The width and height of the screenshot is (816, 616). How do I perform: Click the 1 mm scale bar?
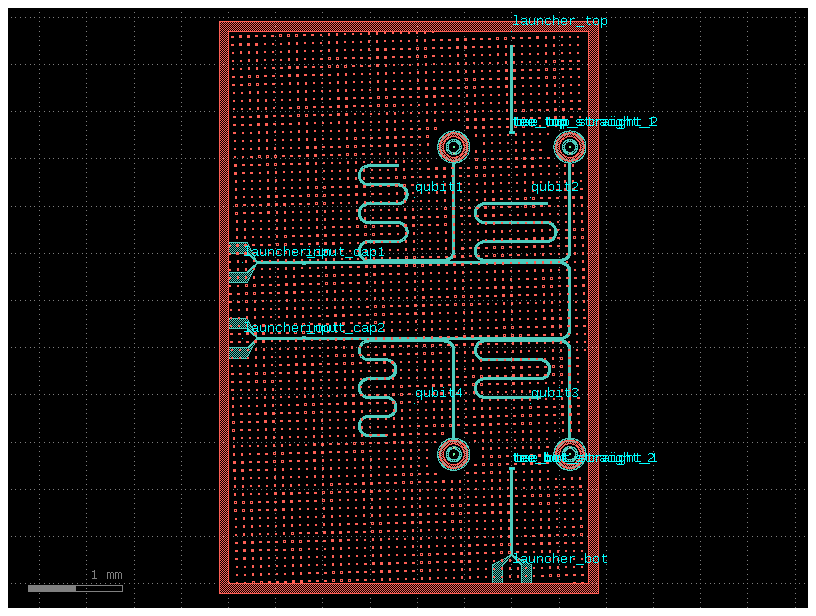coord(75,588)
